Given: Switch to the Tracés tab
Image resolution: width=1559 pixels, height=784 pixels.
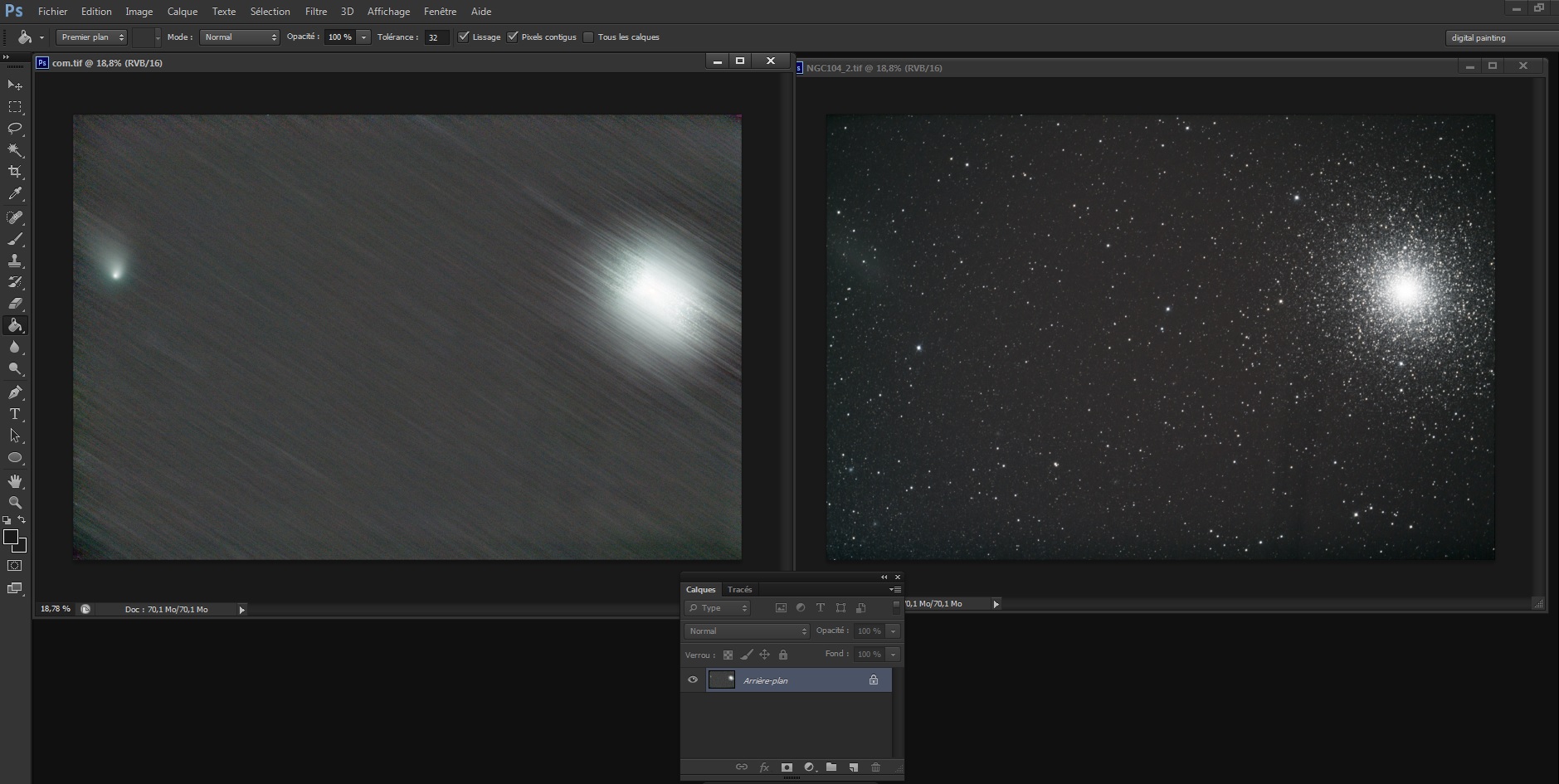Looking at the screenshot, I should pyautogui.click(x=739, y=589).
